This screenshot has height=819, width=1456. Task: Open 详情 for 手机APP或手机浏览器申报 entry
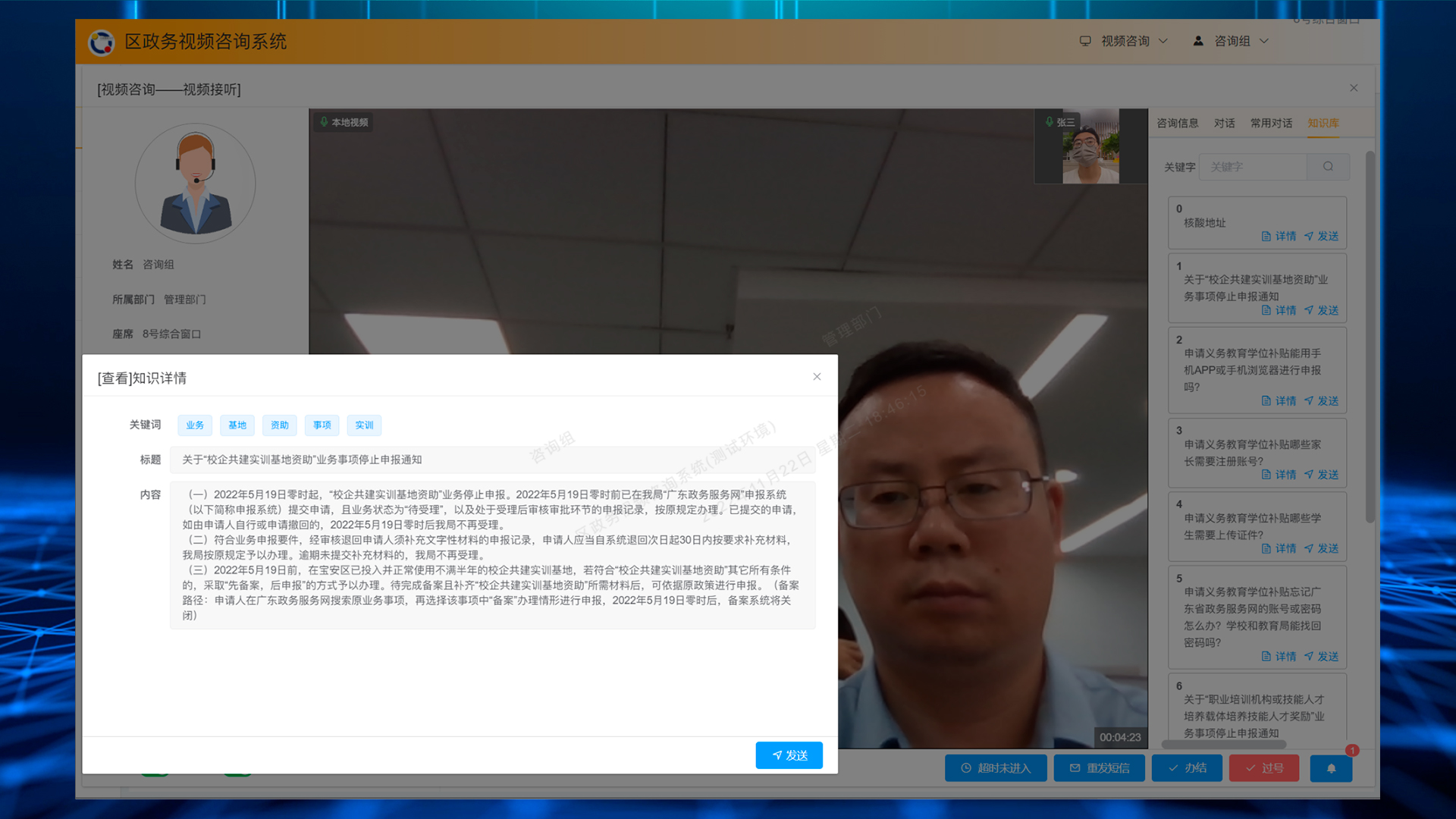coord(1279,401)
